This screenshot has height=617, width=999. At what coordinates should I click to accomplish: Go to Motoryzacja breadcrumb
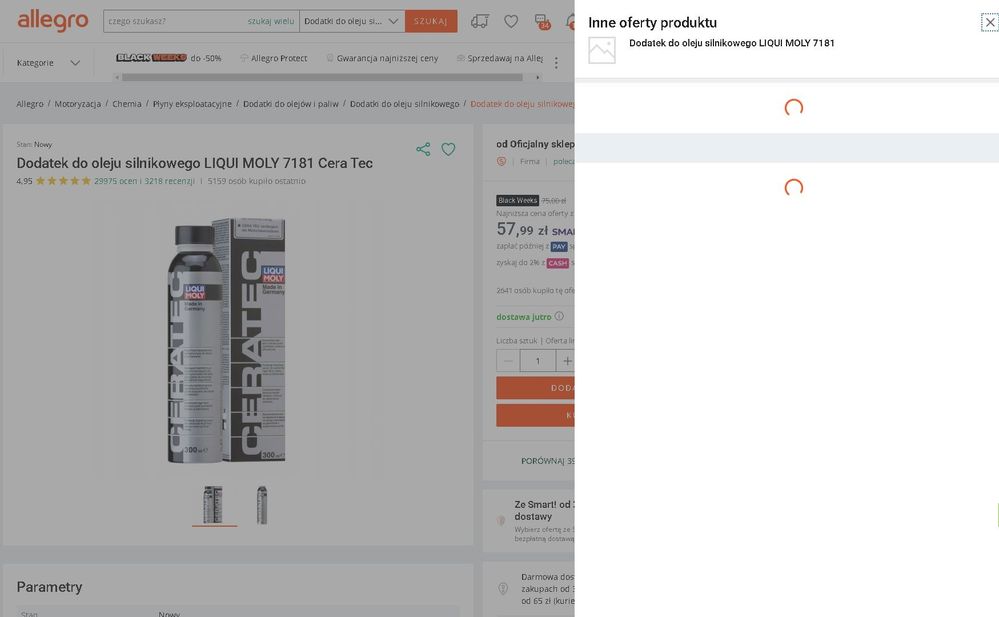(x=78, y=104)
